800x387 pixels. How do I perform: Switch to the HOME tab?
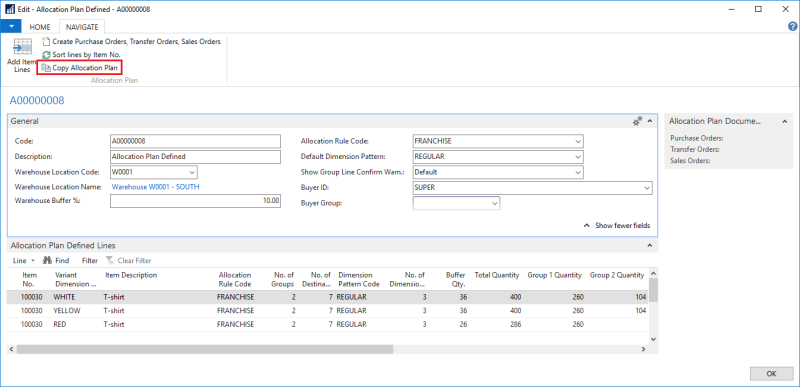point(40,27)
